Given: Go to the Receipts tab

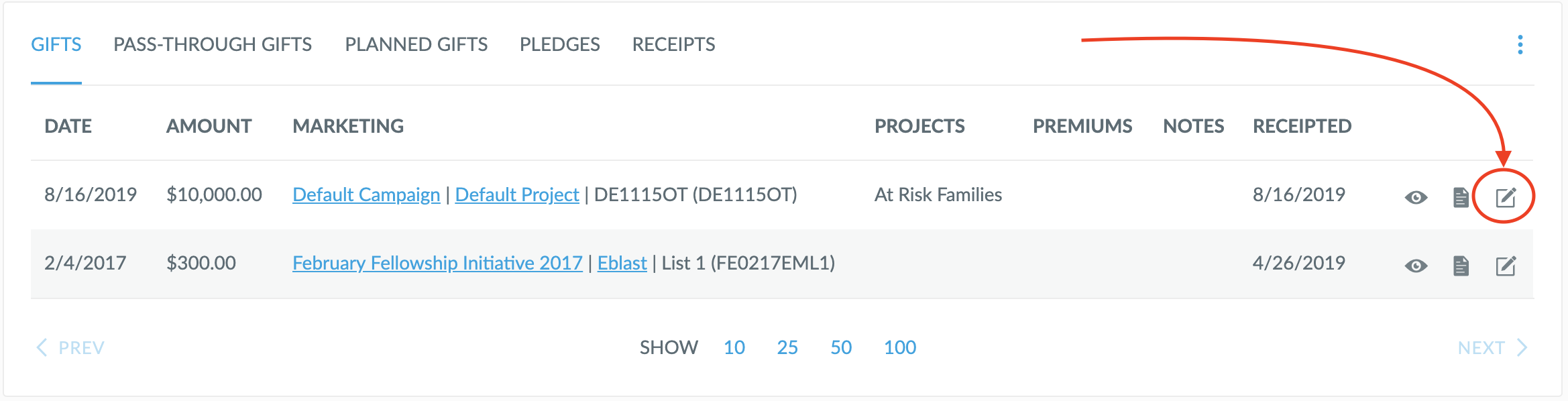Looking at the screenshot, I should [673, 44].
